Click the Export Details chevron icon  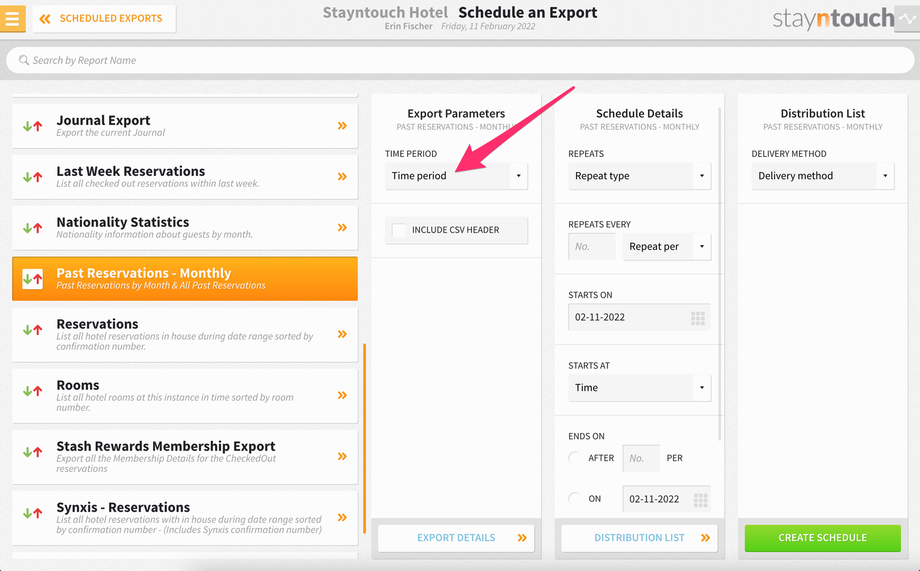pos(522,538)
